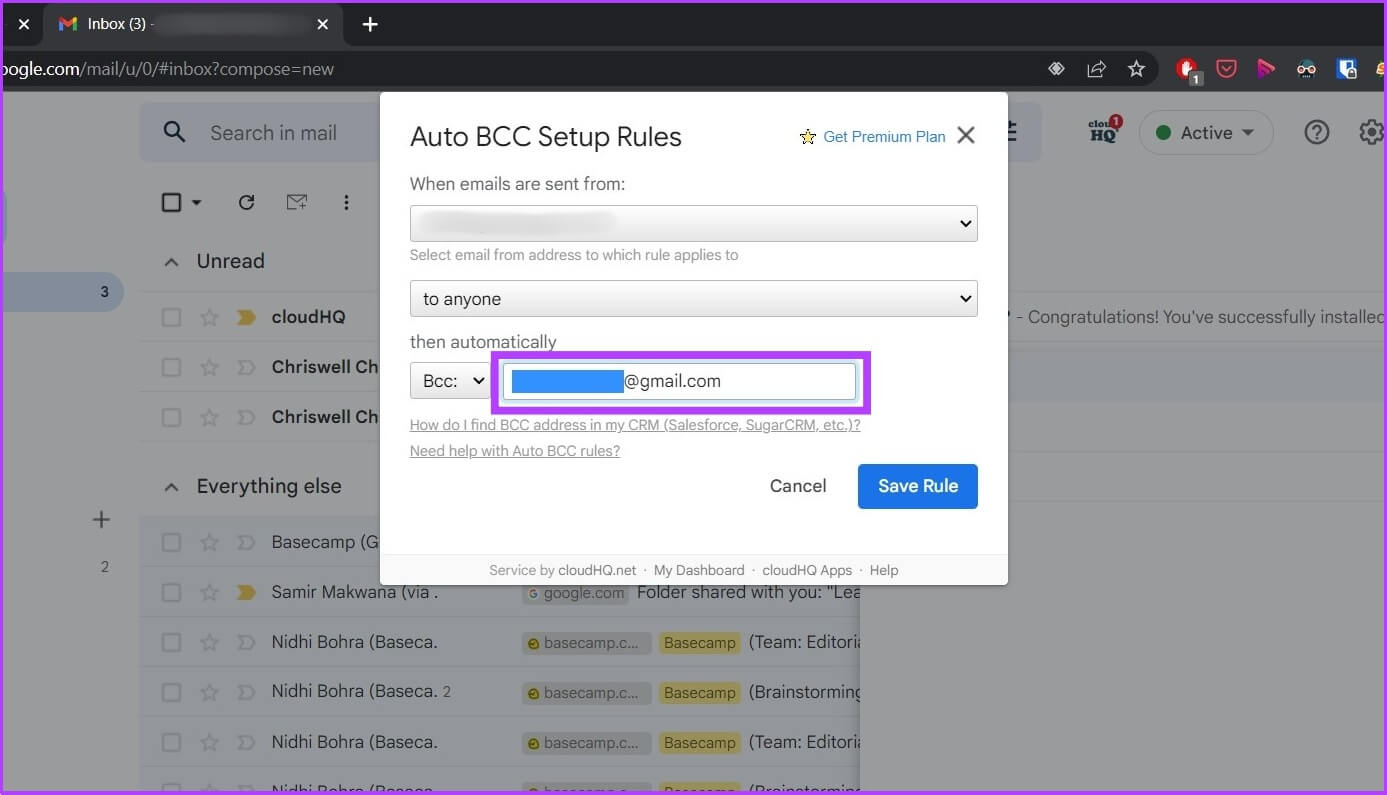Toggle importance marker on Samir Makwana email
The height and width of the screenshot is (795, 1387).
click(245, 592)
